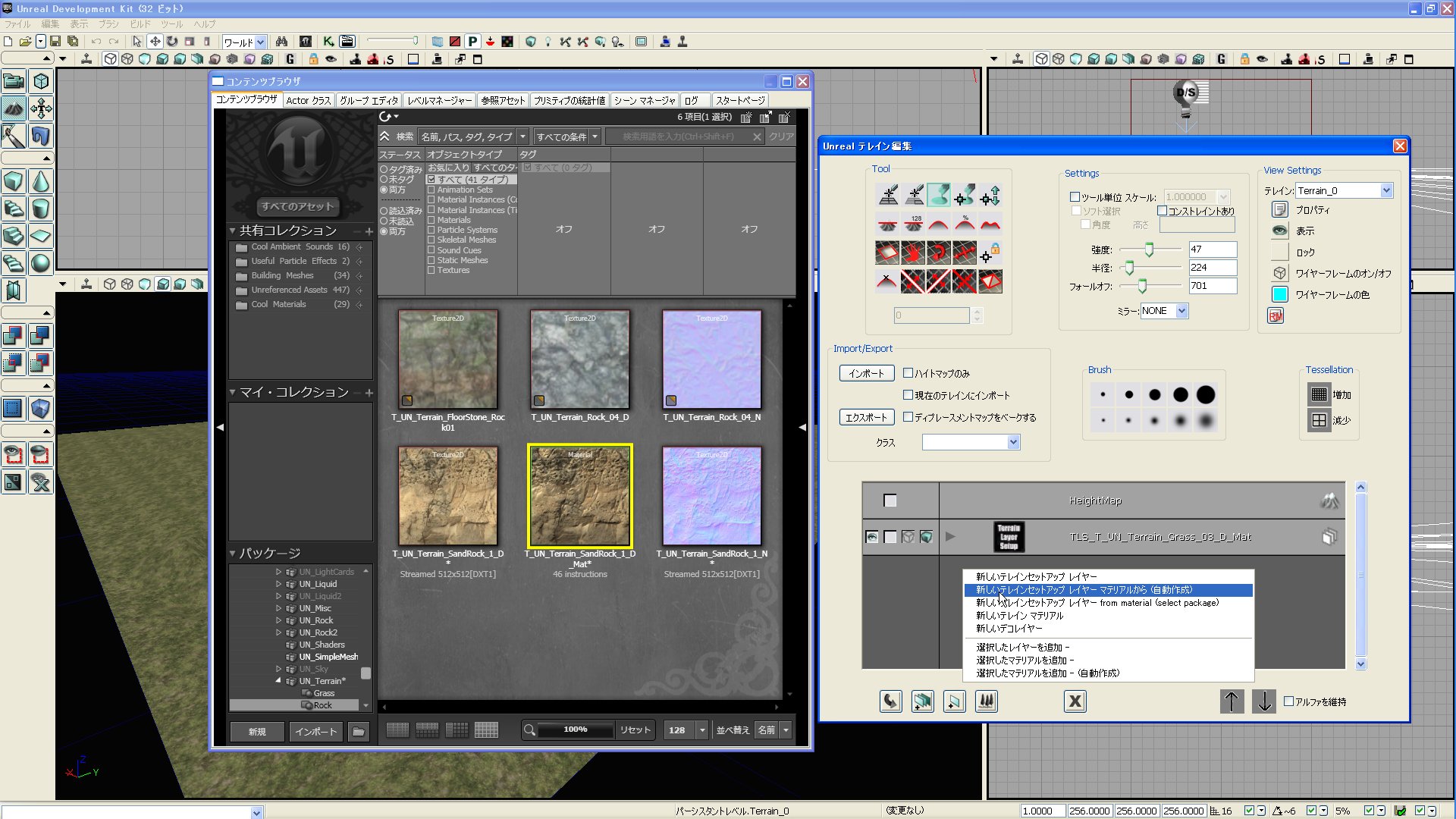The image size is (1456, 819).
Task: Toggle terrain wireframe cube icon
Action: (1280, 273)
